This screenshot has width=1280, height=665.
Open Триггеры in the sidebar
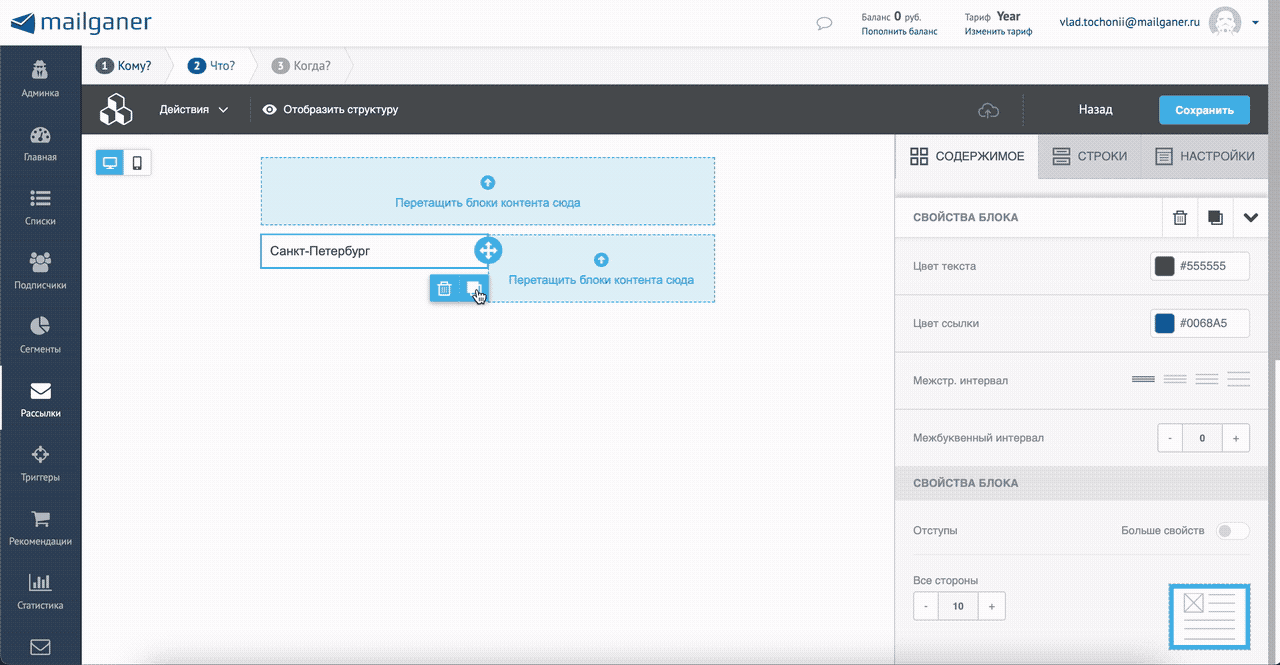pyautogui.click(x=41, y=465)
